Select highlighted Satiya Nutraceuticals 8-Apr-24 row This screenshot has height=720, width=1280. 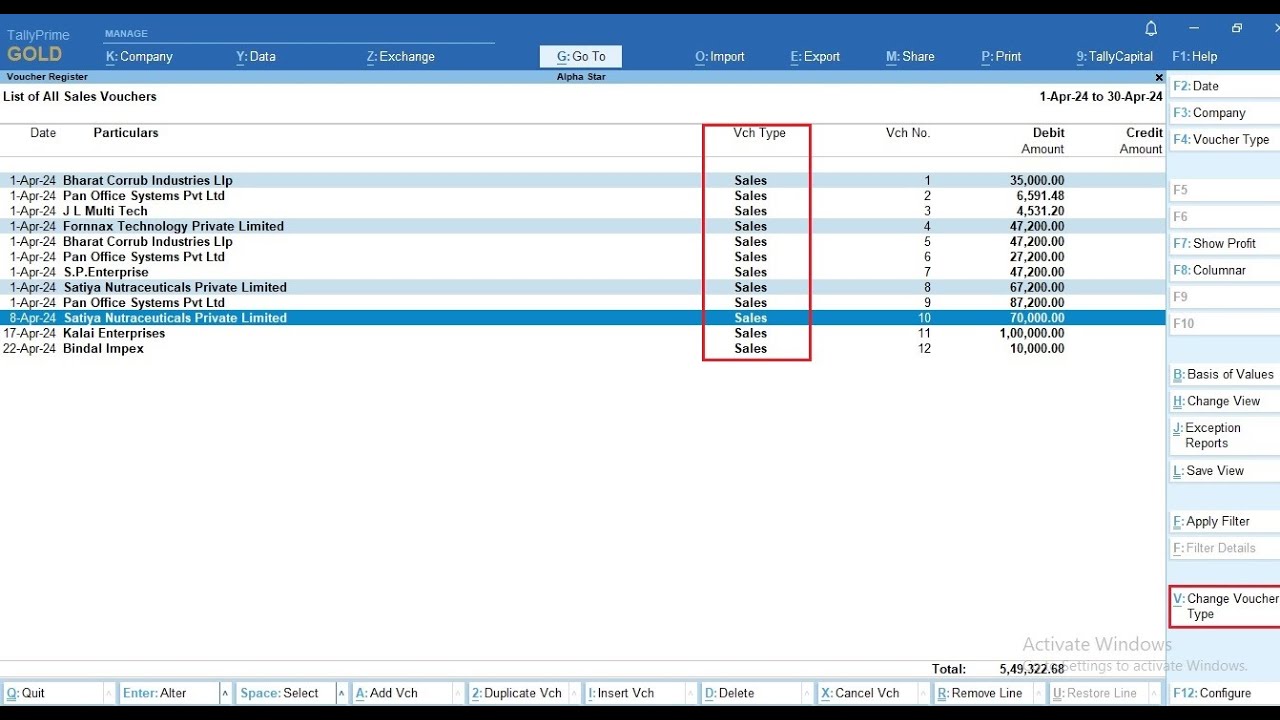pos(583,318)
